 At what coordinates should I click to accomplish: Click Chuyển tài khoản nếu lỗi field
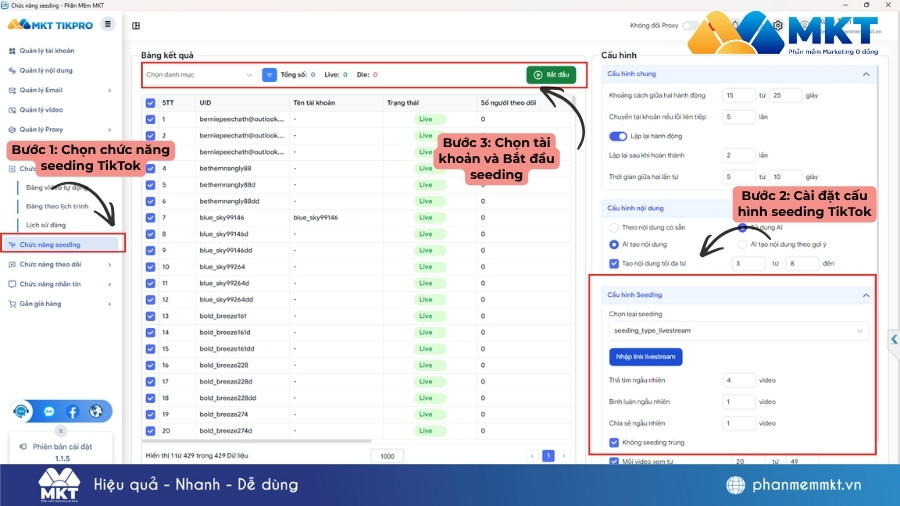click(x=739, y=117)
